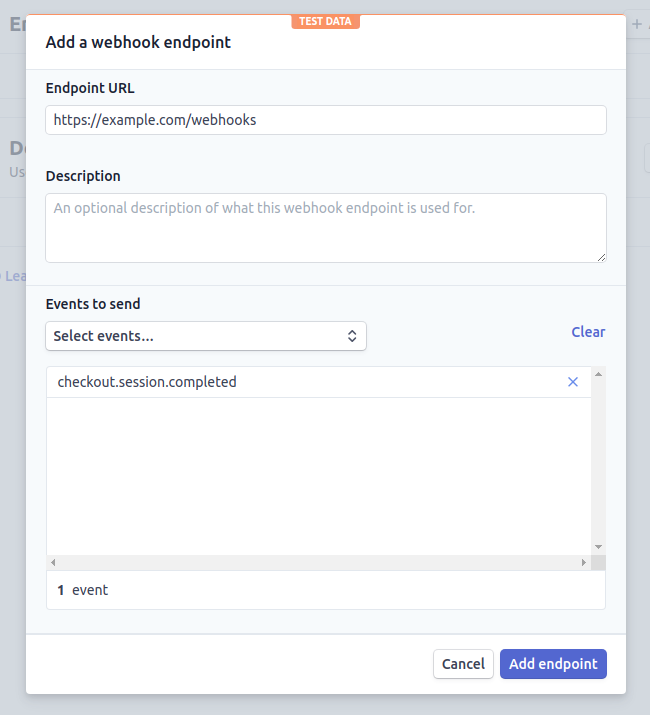Click the Endpoint URL label
Viewport: 650px width, 715px height.
pos(90,88)
